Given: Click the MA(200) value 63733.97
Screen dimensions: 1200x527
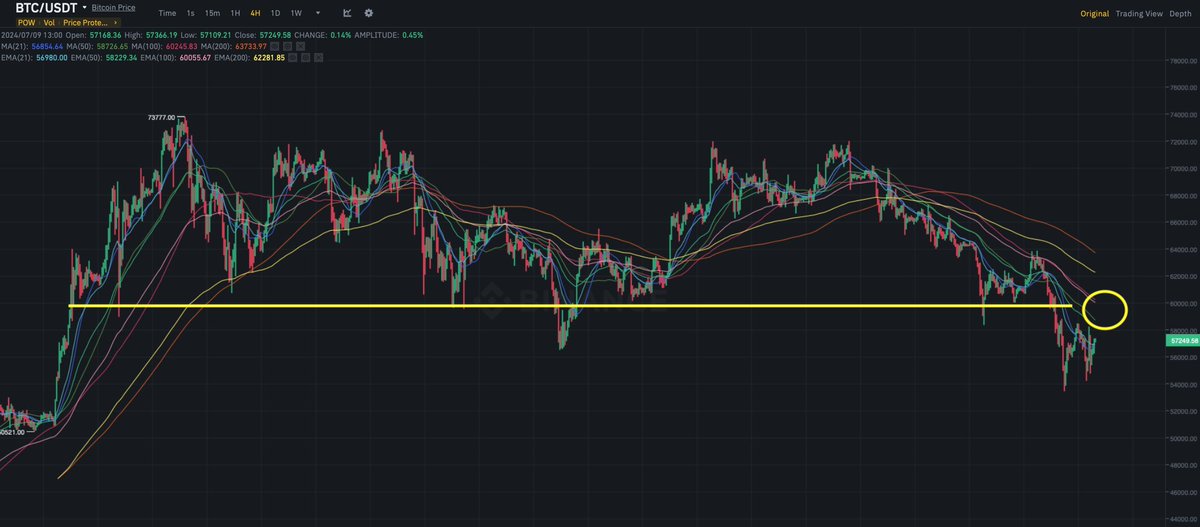Looking at the screenshot, I should pos(250,46).
